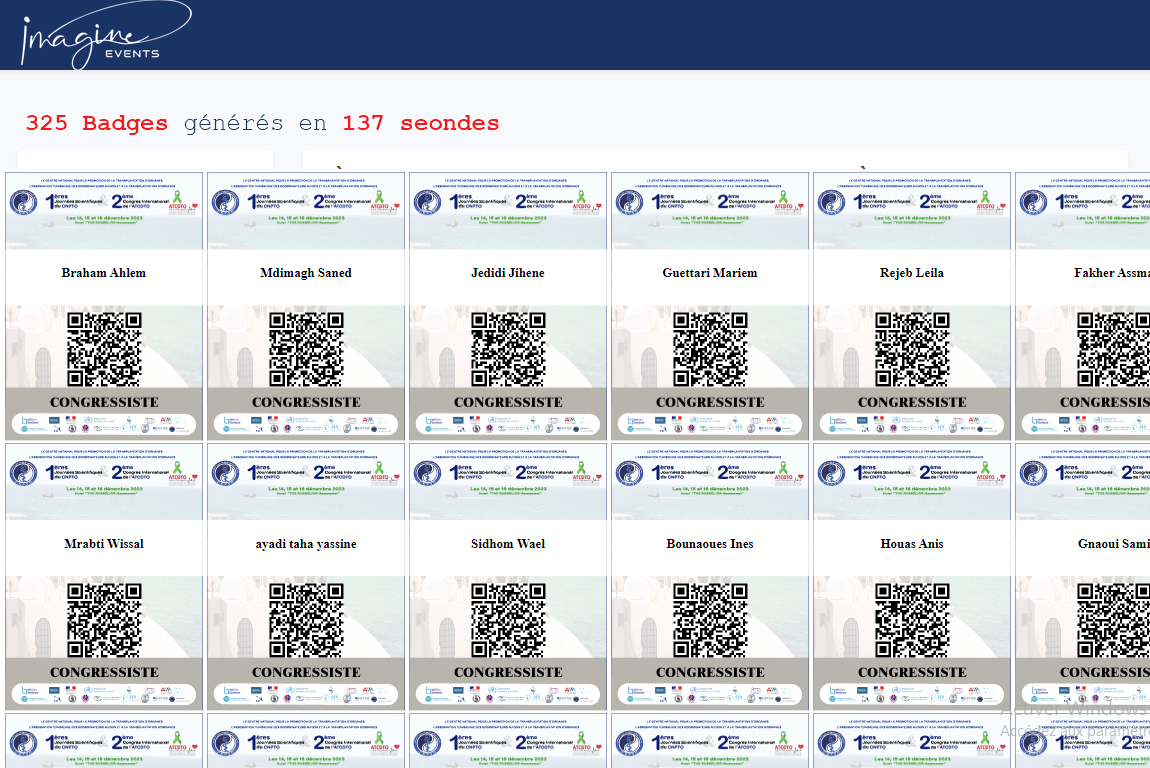Click QR code on Jedidi Jihene badge
This screenshot has height=768, width=1150.
(x=508, y=349)
